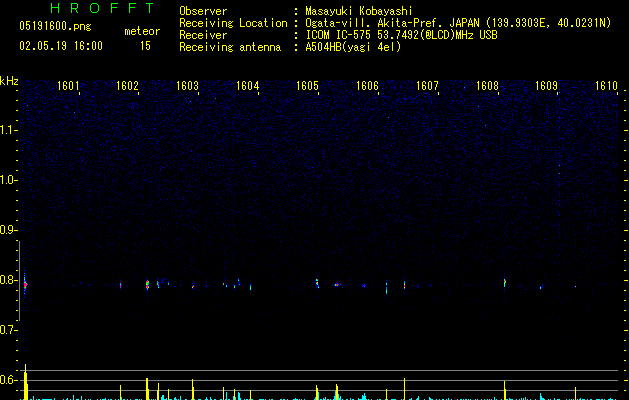629x400 pixels.
Task: Click the 0.9 kHz axis label
Action: point(8,230)
